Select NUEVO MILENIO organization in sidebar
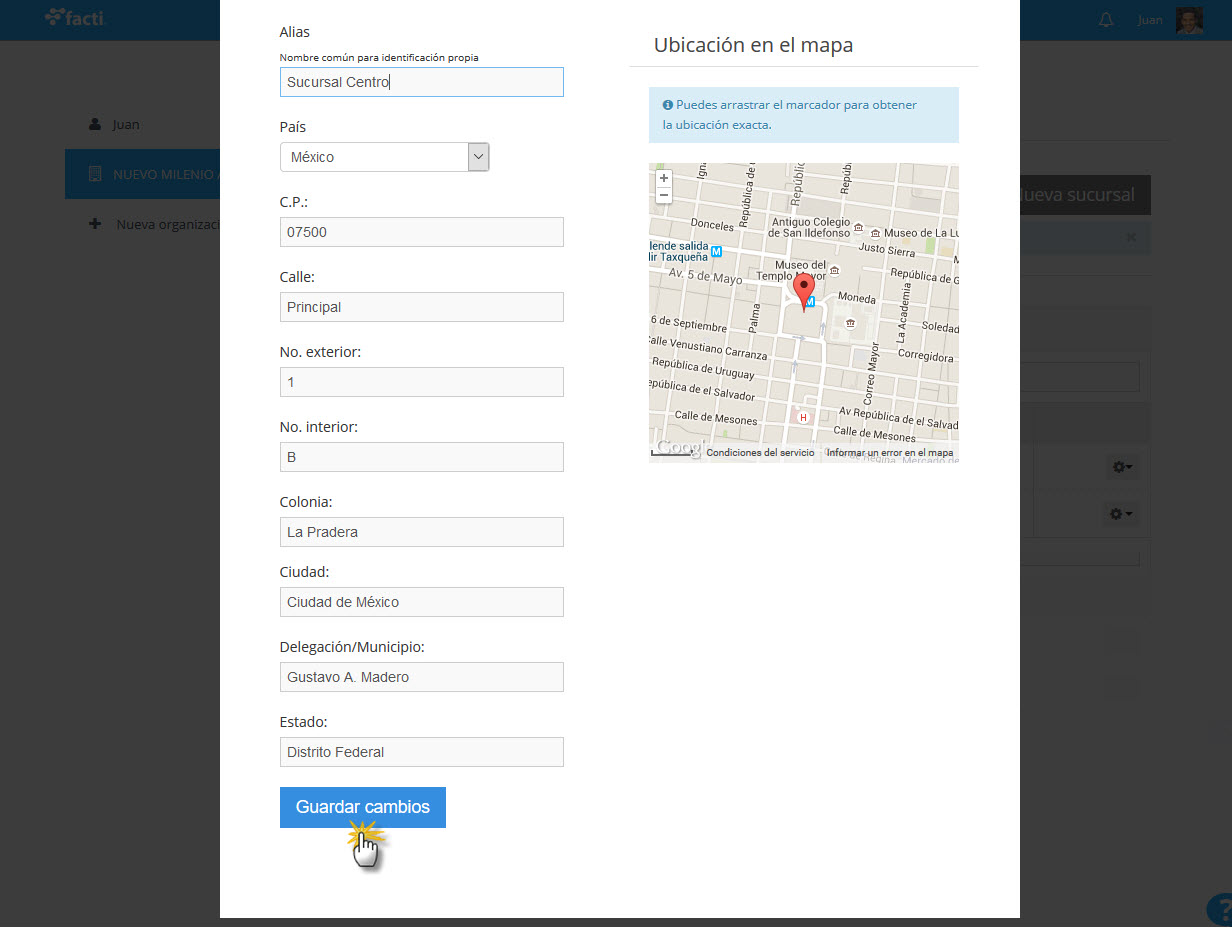Image resolution: width=1232 pixels, height=931 pixels. [x=142, y=174]
